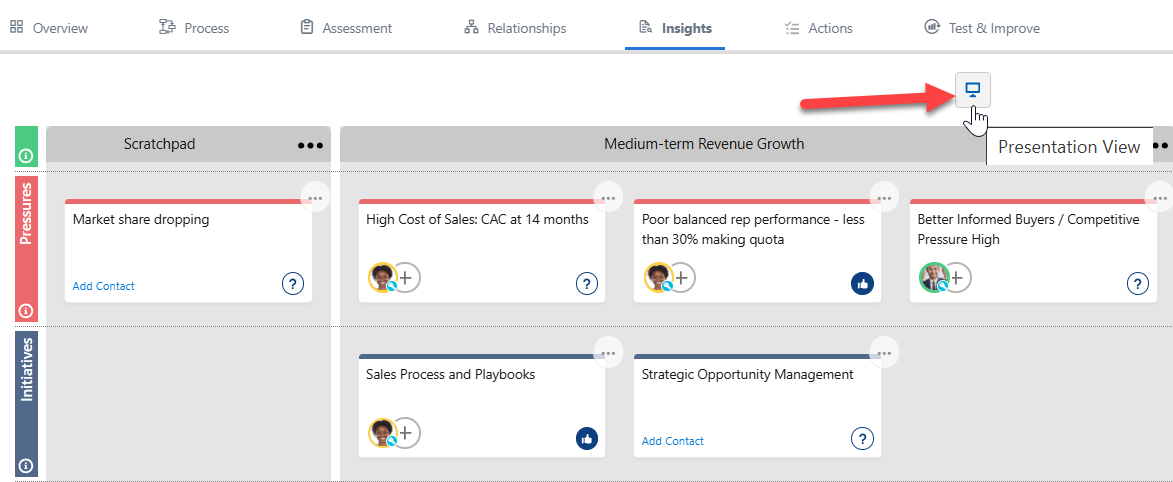Click the green info icon at top-left
1173x482 pixels.
26,155
